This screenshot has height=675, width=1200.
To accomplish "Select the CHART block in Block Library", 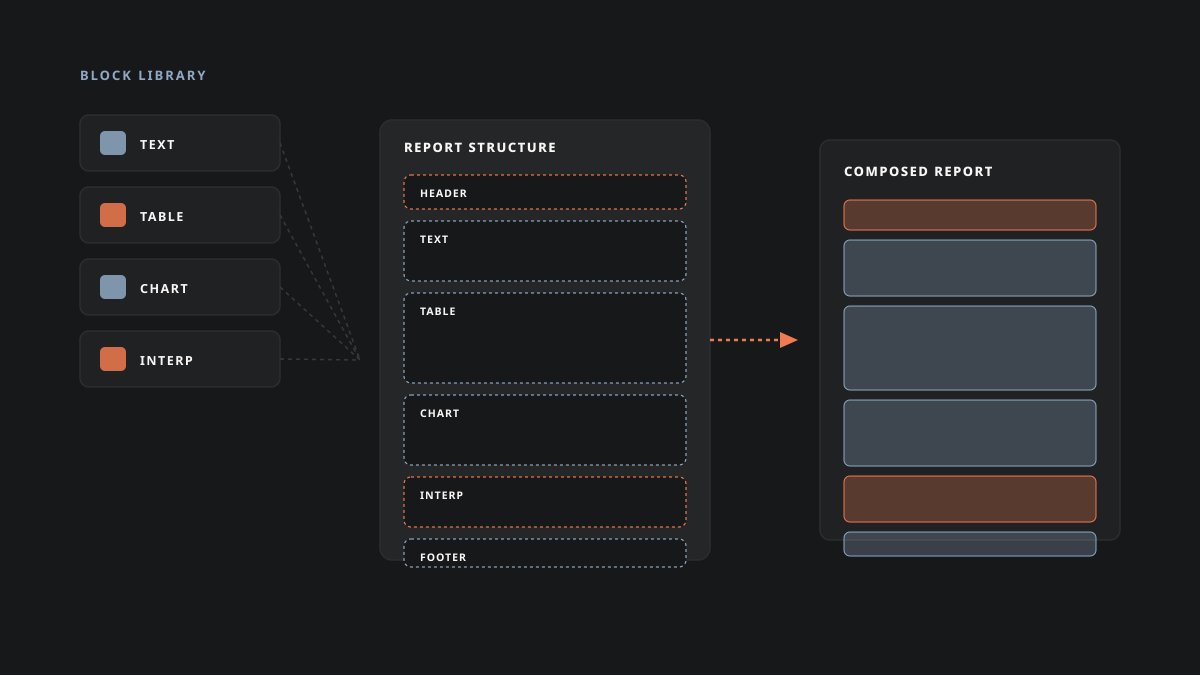I will (x=180, y=287).
